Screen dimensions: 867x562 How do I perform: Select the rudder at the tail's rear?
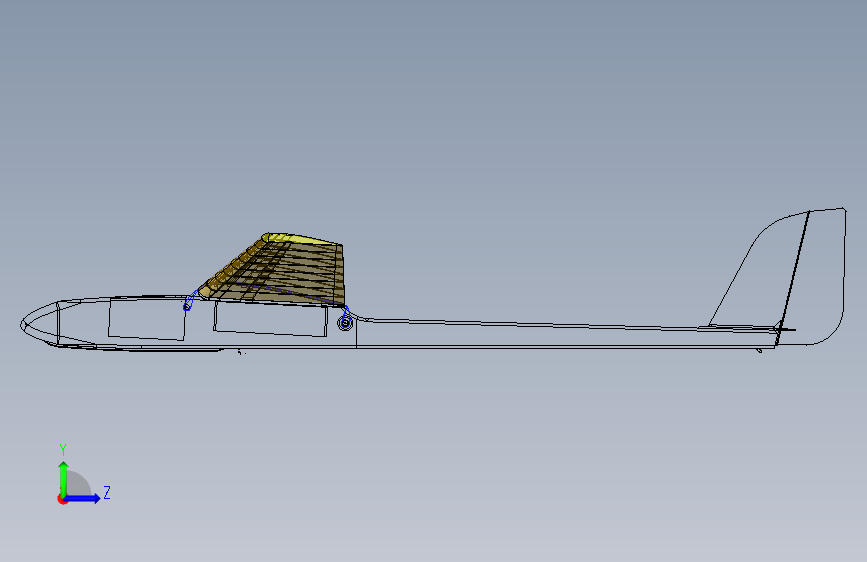pyautogui.click(x=818, y=277)
